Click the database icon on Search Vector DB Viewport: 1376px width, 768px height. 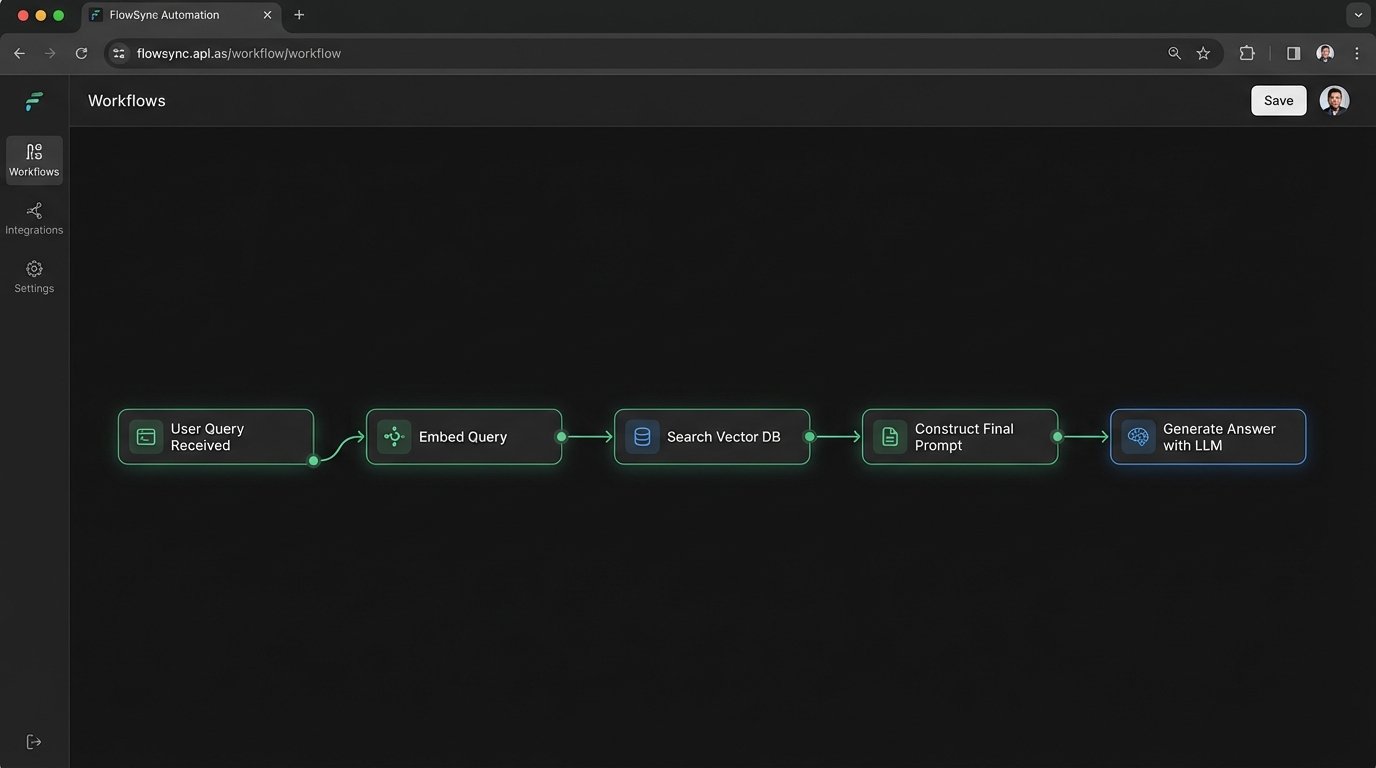point(642,437)
